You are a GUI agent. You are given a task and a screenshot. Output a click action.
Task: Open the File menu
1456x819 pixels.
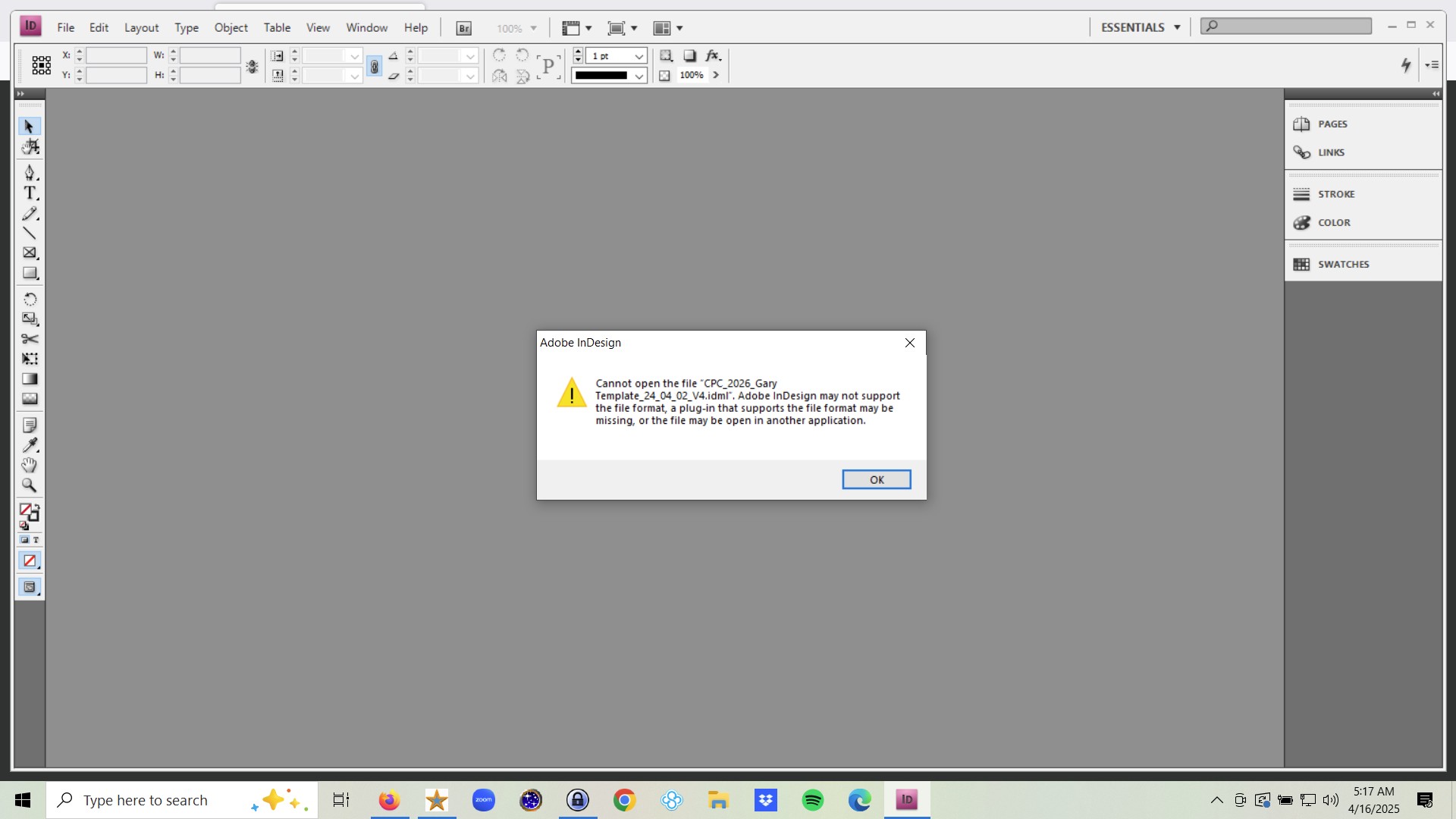66,27
